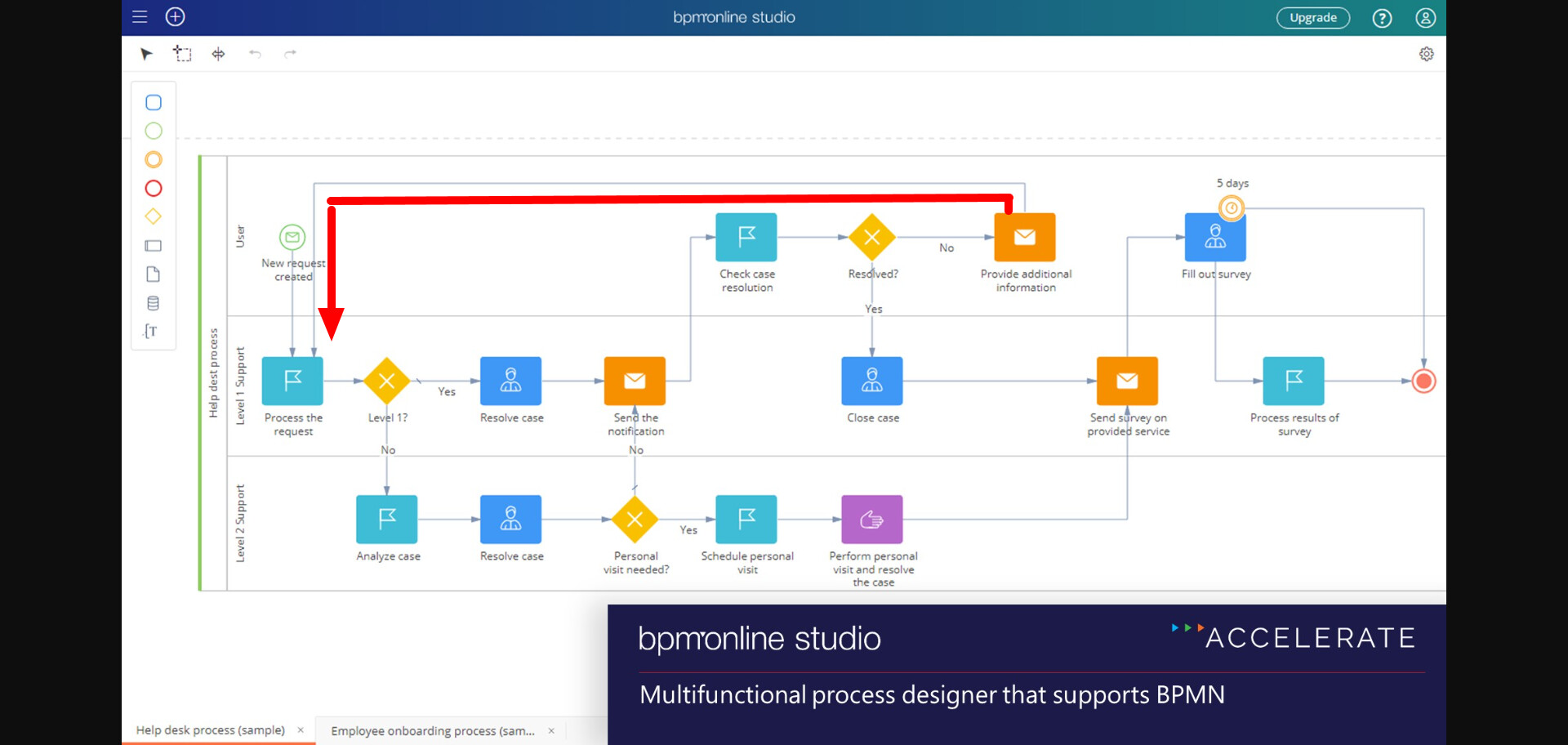This screenshot has width=1568, height=745.
Task: Select Level 1 Support Resolve case task
Action: point(511,381)
